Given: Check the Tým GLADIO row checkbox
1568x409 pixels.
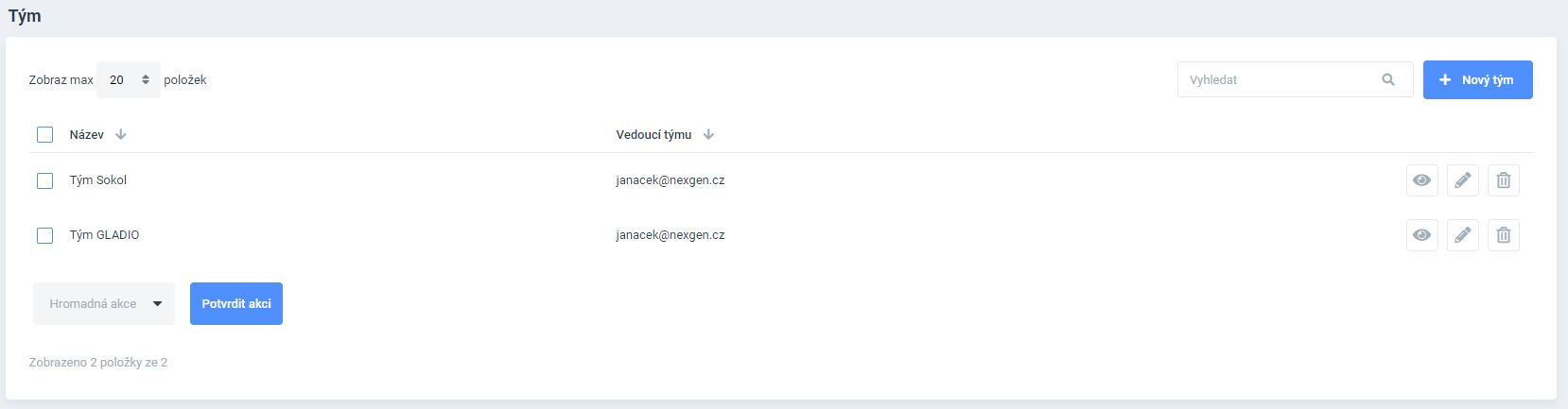Looking at the screenshot, I should (x=44, y=235).
